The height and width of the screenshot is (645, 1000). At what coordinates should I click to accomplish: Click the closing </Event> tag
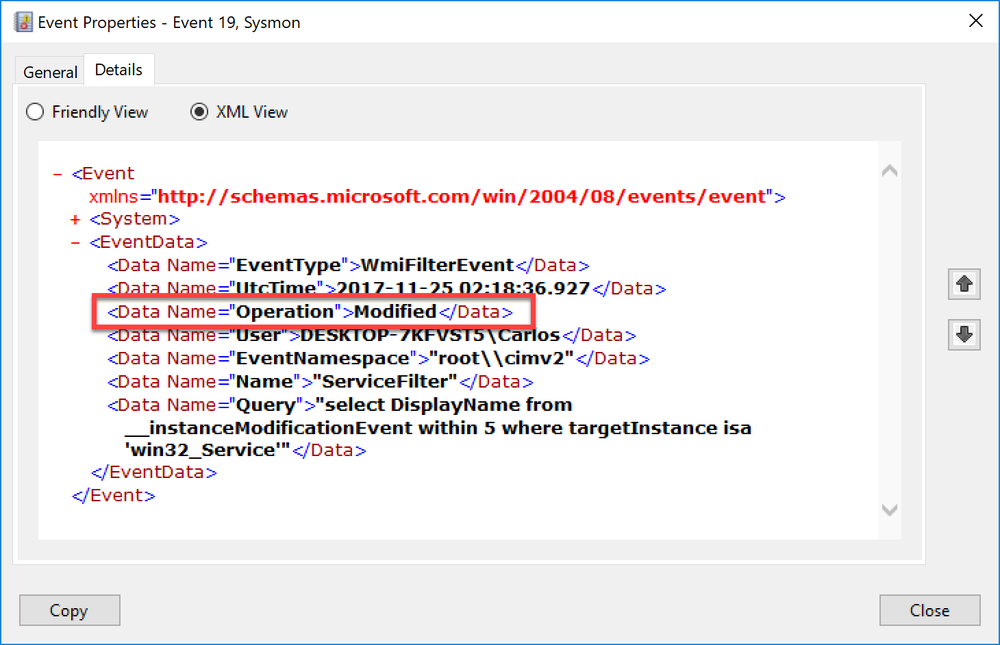click(114, 496)
